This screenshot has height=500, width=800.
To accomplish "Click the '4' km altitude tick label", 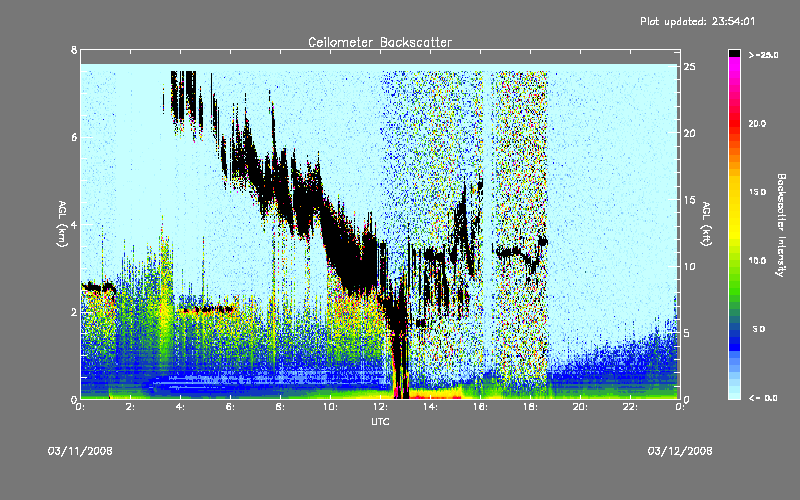I will point(74,224).
